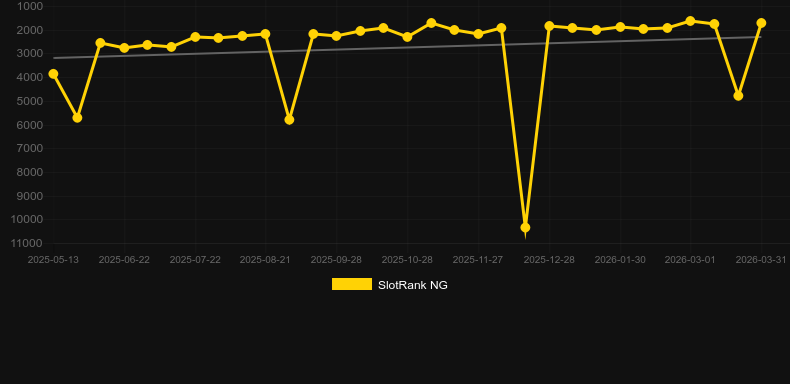Image resolution: width=790 pixels, height=384 pixels.
Task: Click the 2026-01-30 date axis label
Action: point(620,260)
